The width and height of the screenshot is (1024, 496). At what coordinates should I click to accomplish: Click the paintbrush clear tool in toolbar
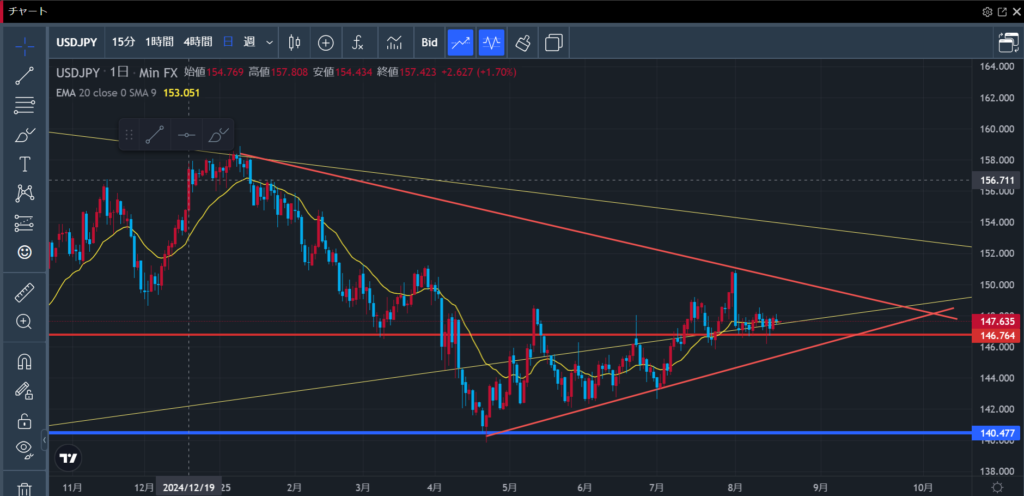(522, 43)
